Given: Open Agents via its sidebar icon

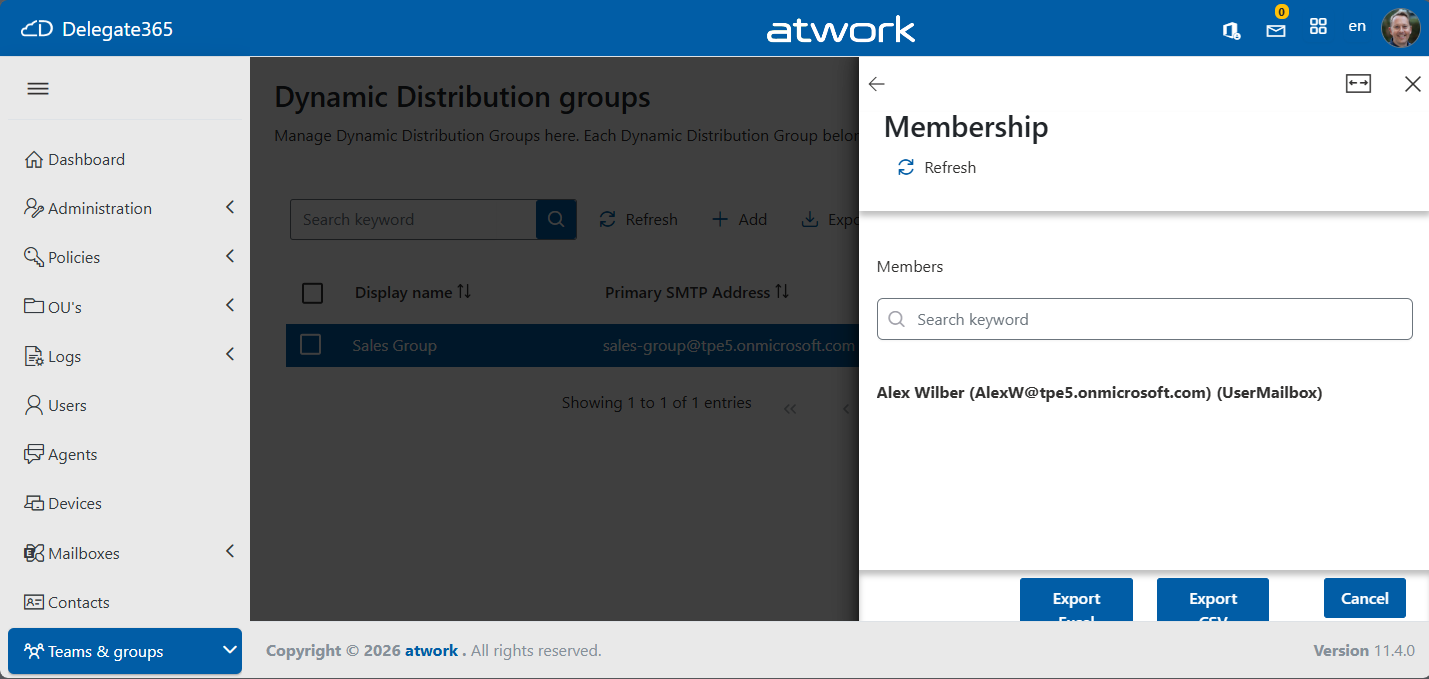Looking at the screenshot, I should [x=34, y=454].
